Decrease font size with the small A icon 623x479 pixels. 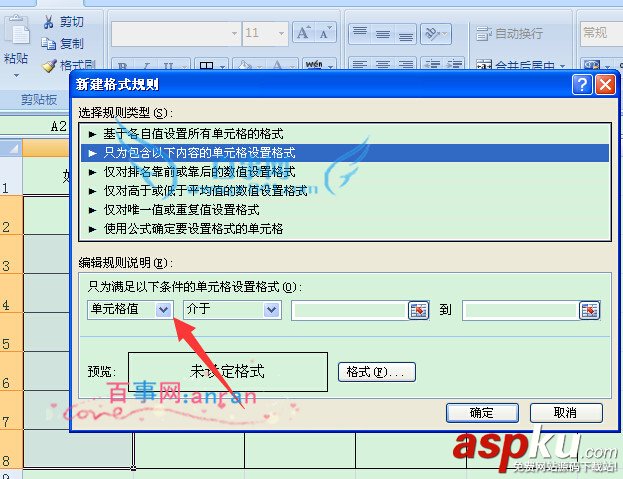[325, 33]
